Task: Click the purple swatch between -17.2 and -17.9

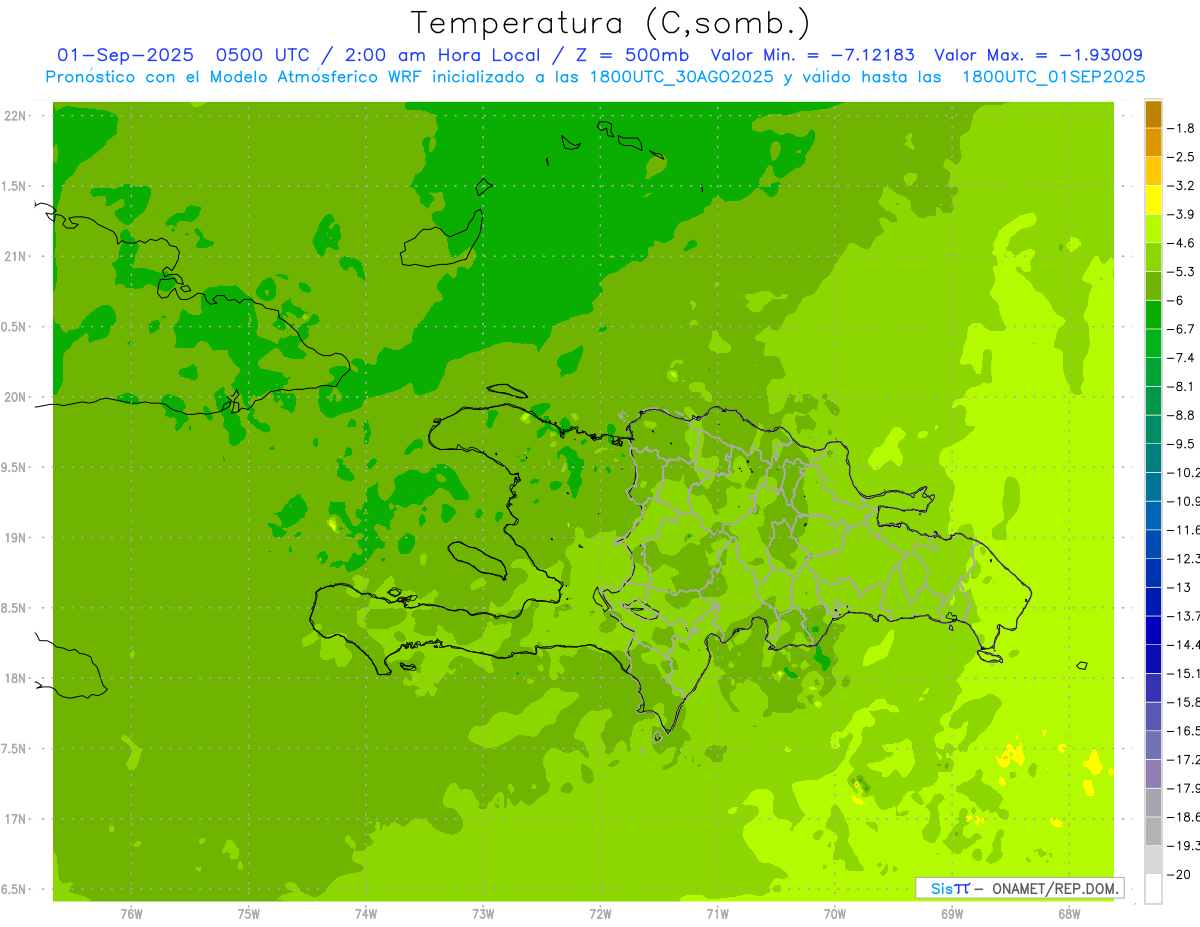Action: (1153, 773)
